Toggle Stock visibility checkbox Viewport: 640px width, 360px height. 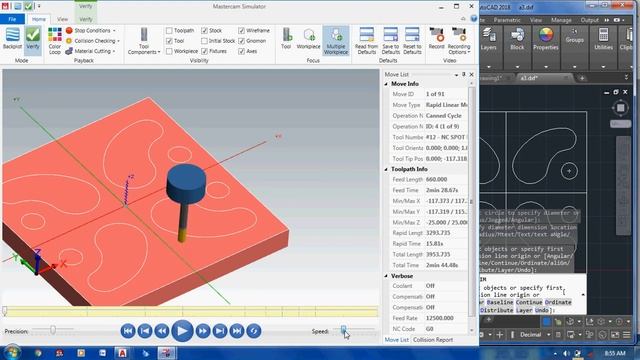point(204,31)
